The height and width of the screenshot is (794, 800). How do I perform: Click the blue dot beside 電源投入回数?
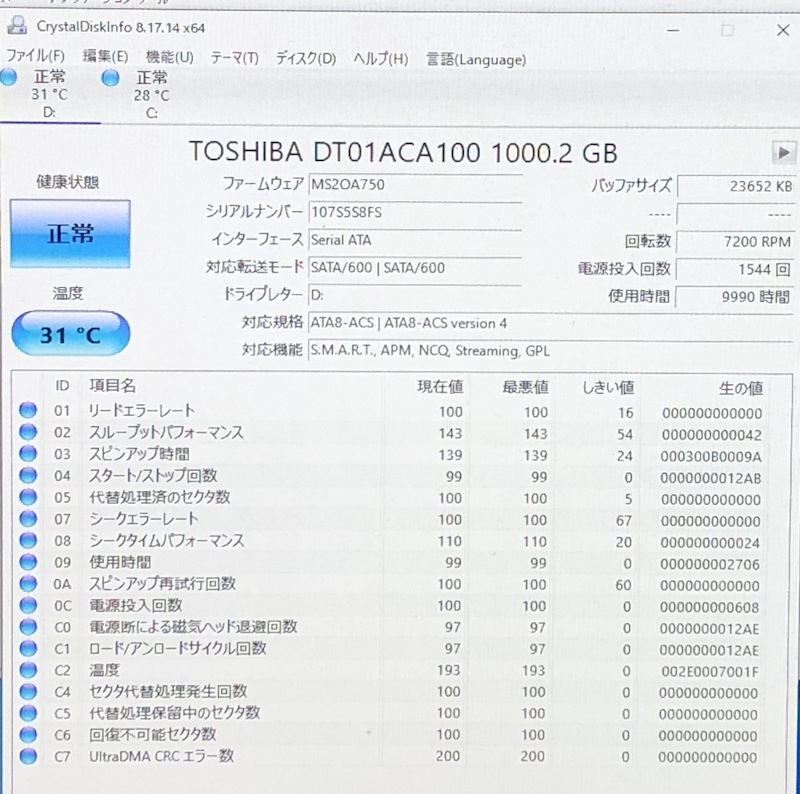click(28, 605)
